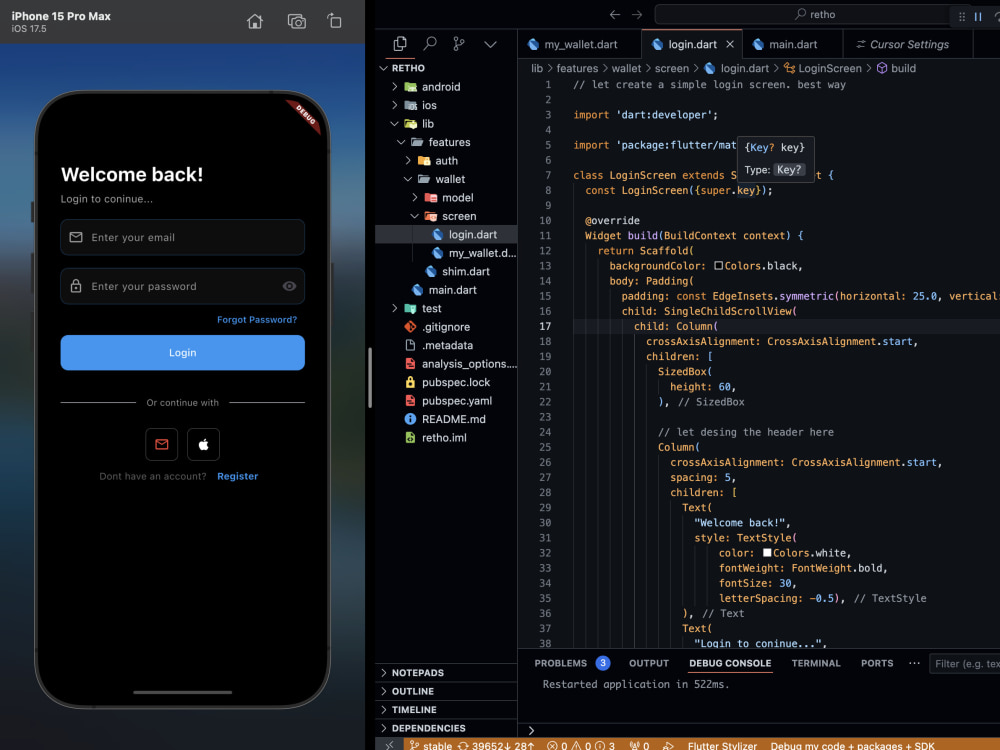Image resolution: width=1000 pixels, height=750 pixels.
Task: Open .gitignore file
Action: coord(445,327)
